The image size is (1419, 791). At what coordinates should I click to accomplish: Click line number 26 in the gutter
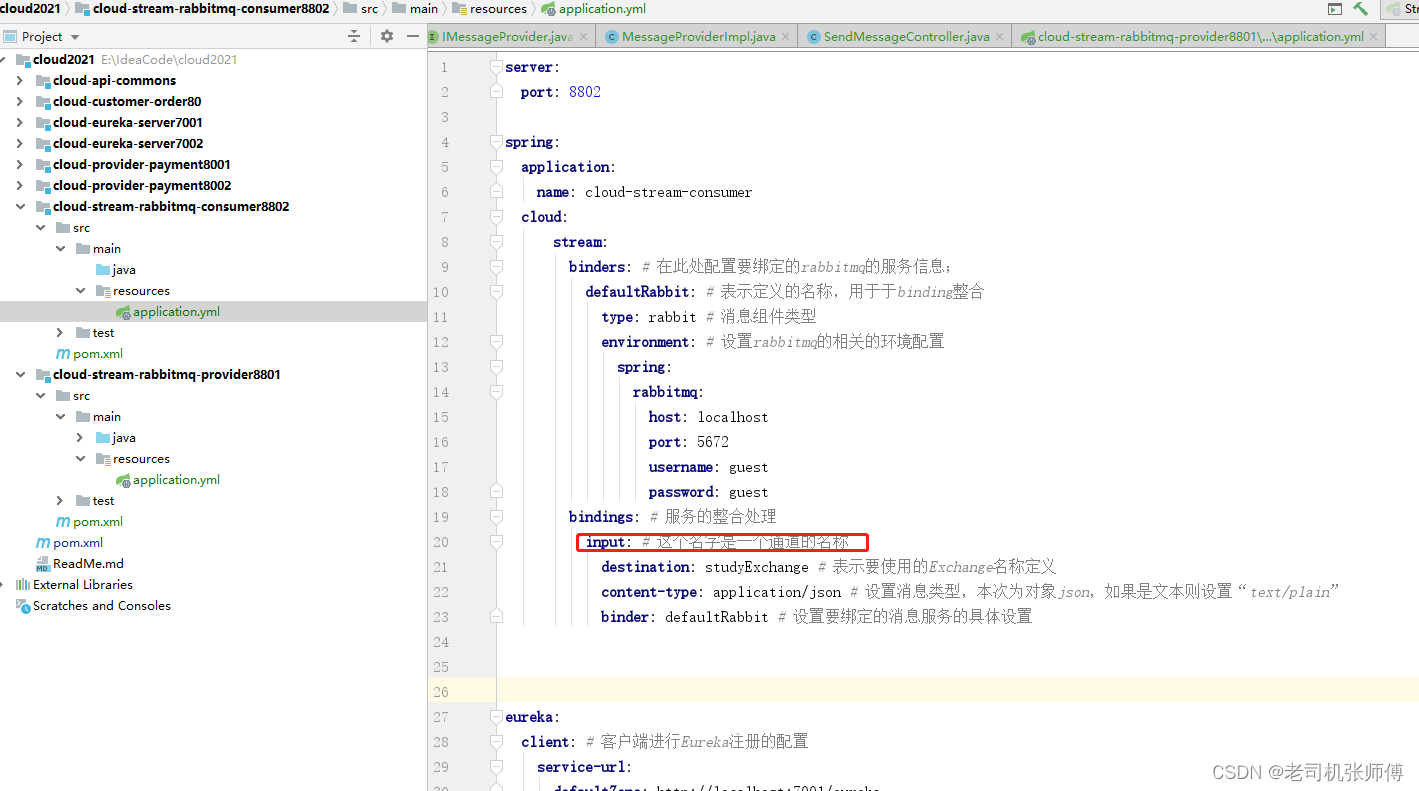click(441, 692)
